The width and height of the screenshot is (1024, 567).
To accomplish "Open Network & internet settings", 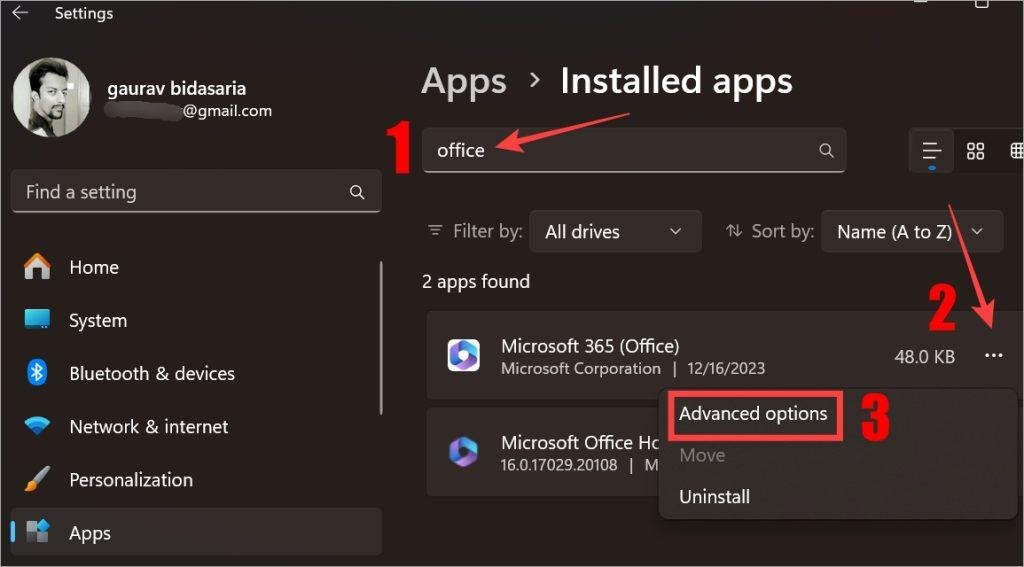I will 196,427.
